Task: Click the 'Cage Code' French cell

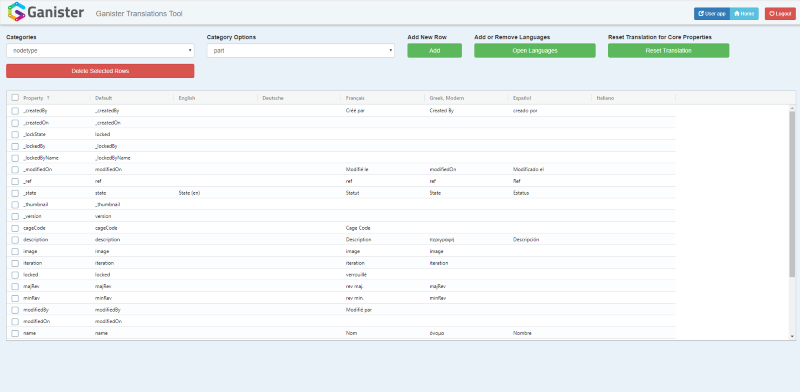Action: 358,228
